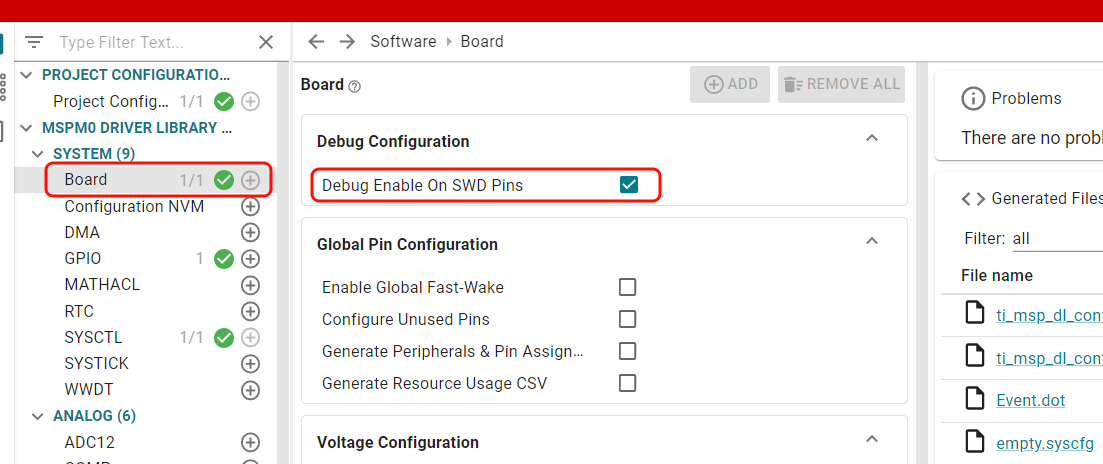The width and height of the screenshot is (1103, 464).
Task: Collapse the PROJECT CONFIGURATION tree group
Action: (x=27, y=75)
